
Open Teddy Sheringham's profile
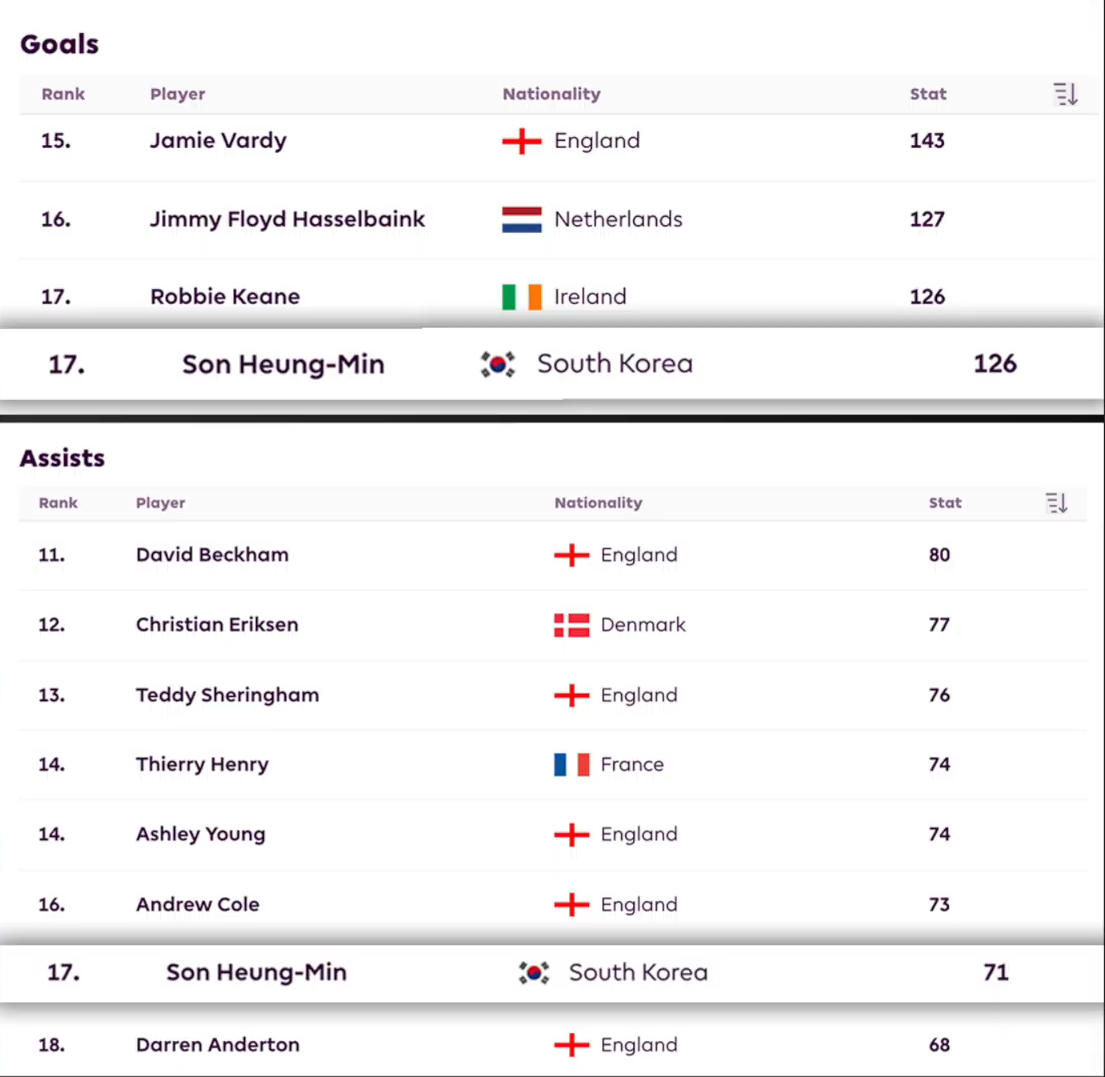click(227, 695)
